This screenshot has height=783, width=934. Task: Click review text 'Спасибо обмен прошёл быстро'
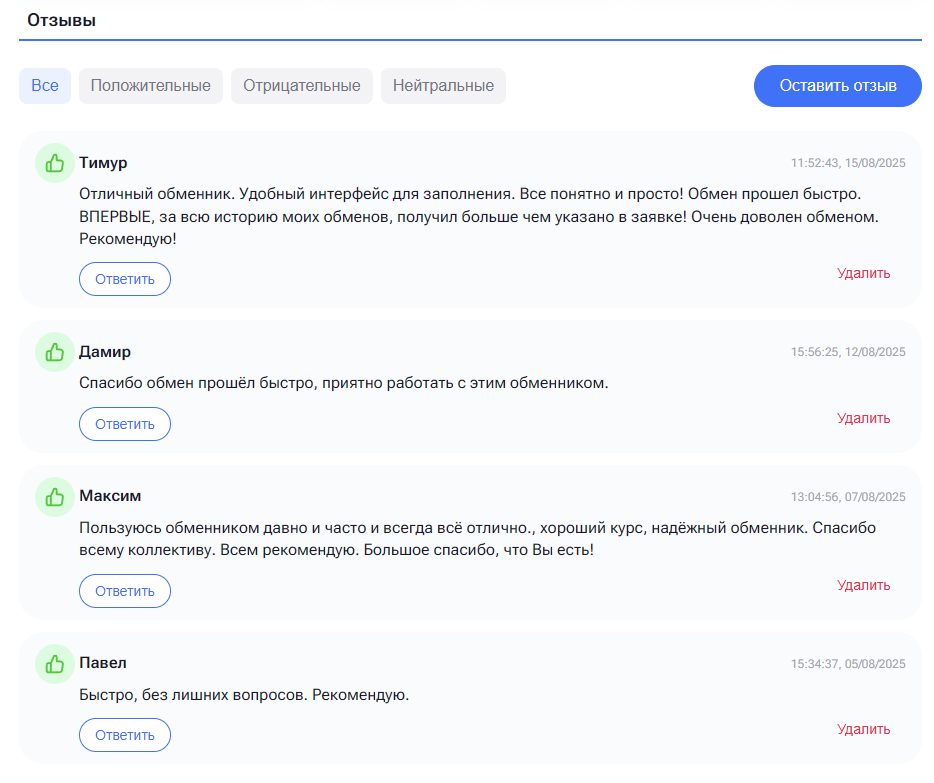coord(344,383)
